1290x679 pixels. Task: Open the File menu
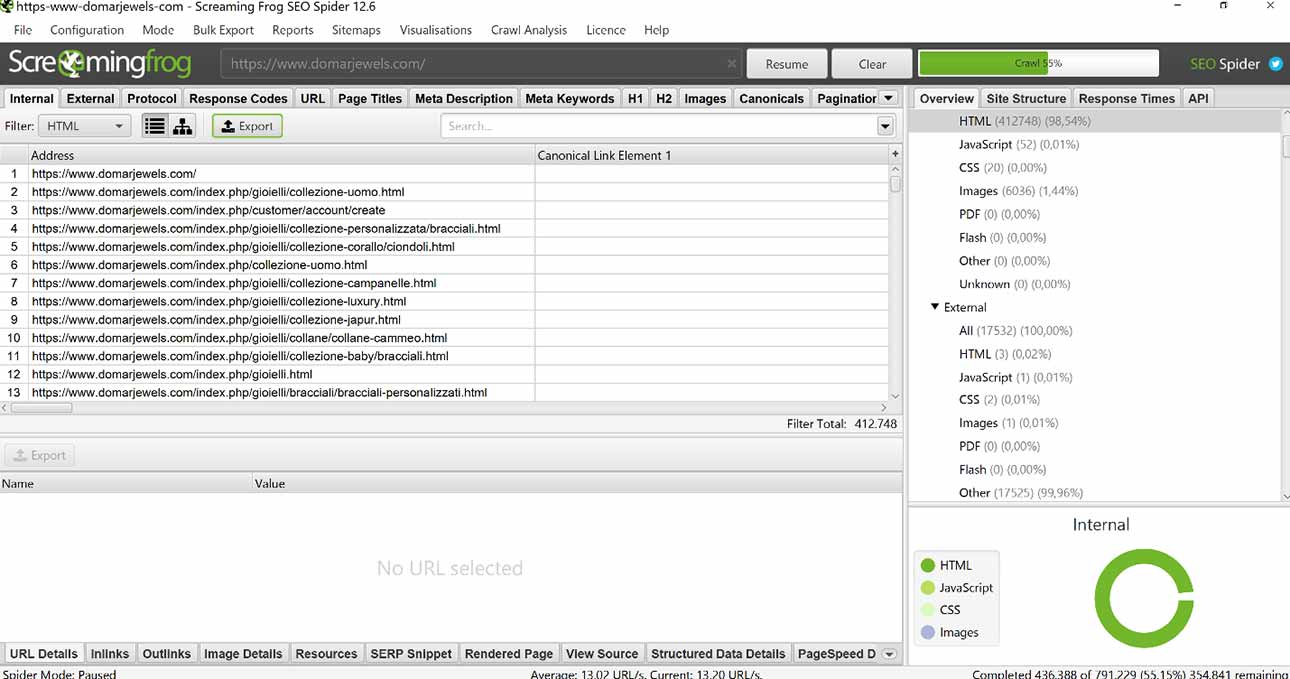[23, 30]
